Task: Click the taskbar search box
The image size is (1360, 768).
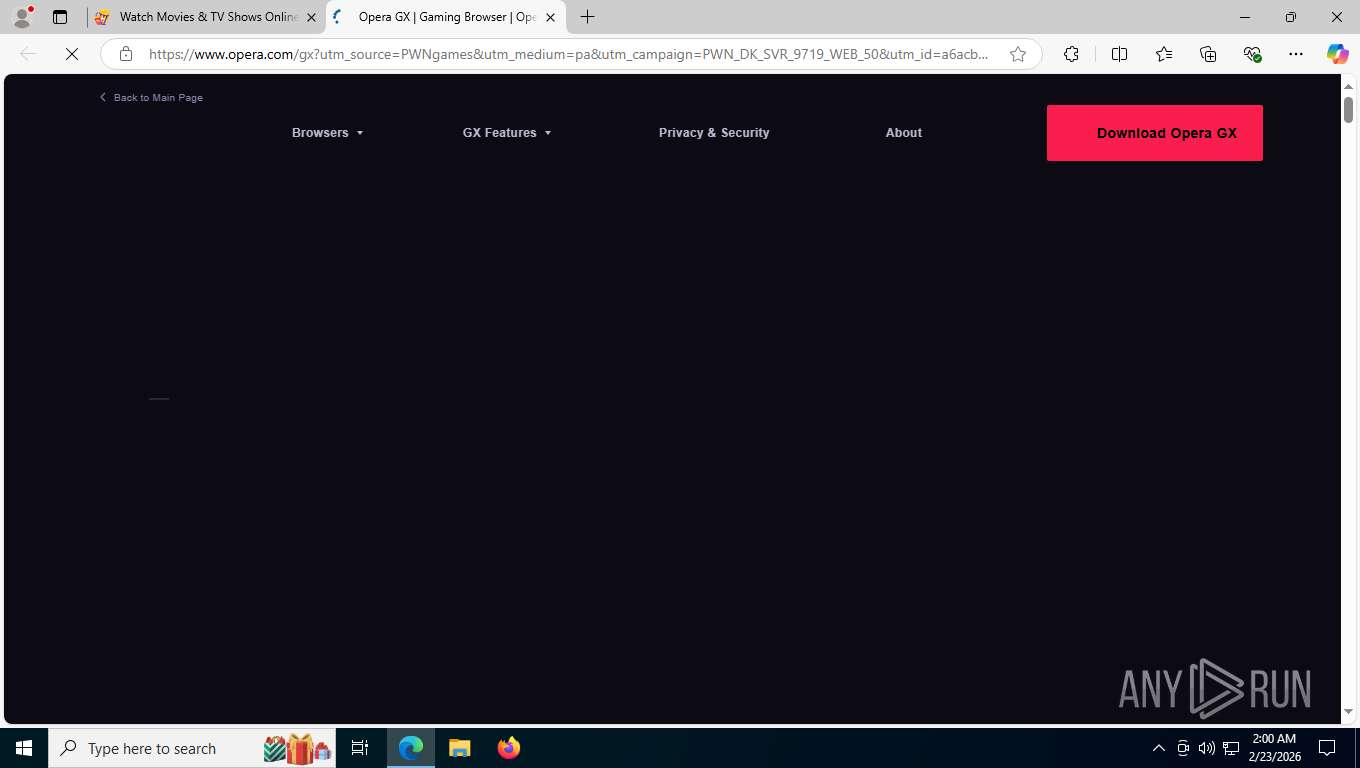Action: pos(194,748)
